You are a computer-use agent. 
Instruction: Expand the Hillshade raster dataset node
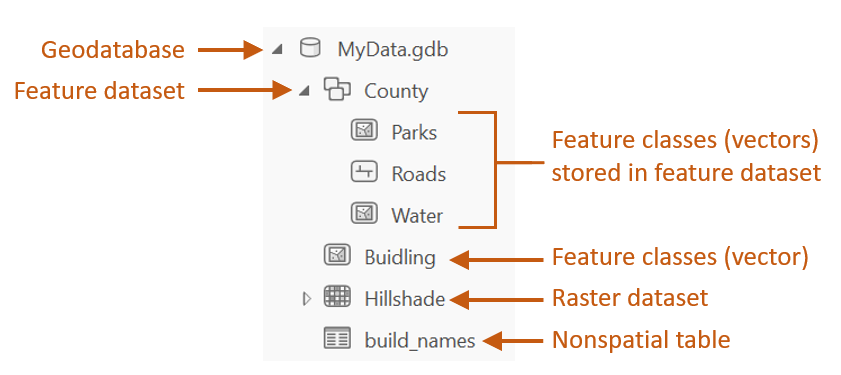pos(306,299)
